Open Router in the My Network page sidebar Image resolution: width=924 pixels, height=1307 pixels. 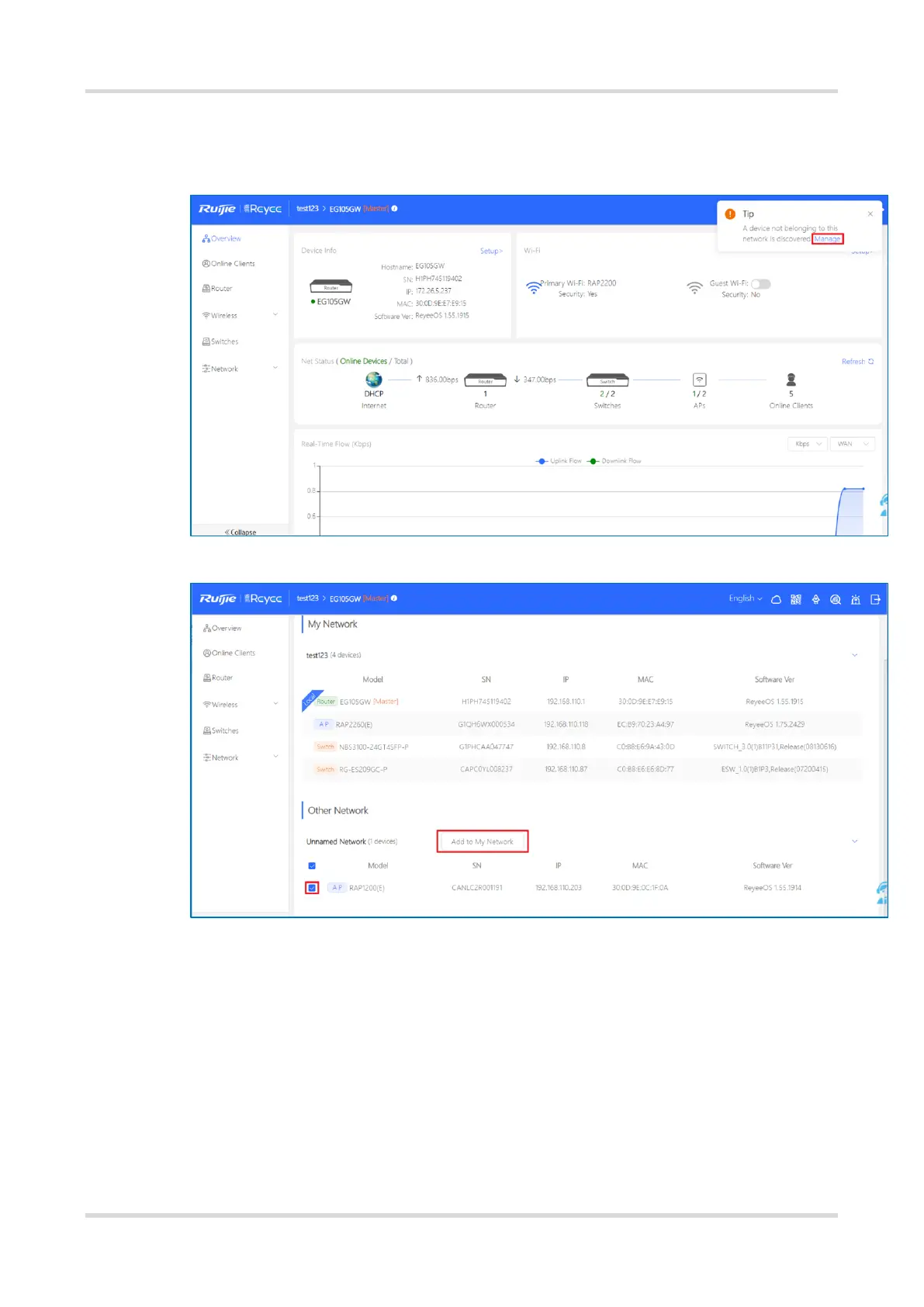[218, 678]
